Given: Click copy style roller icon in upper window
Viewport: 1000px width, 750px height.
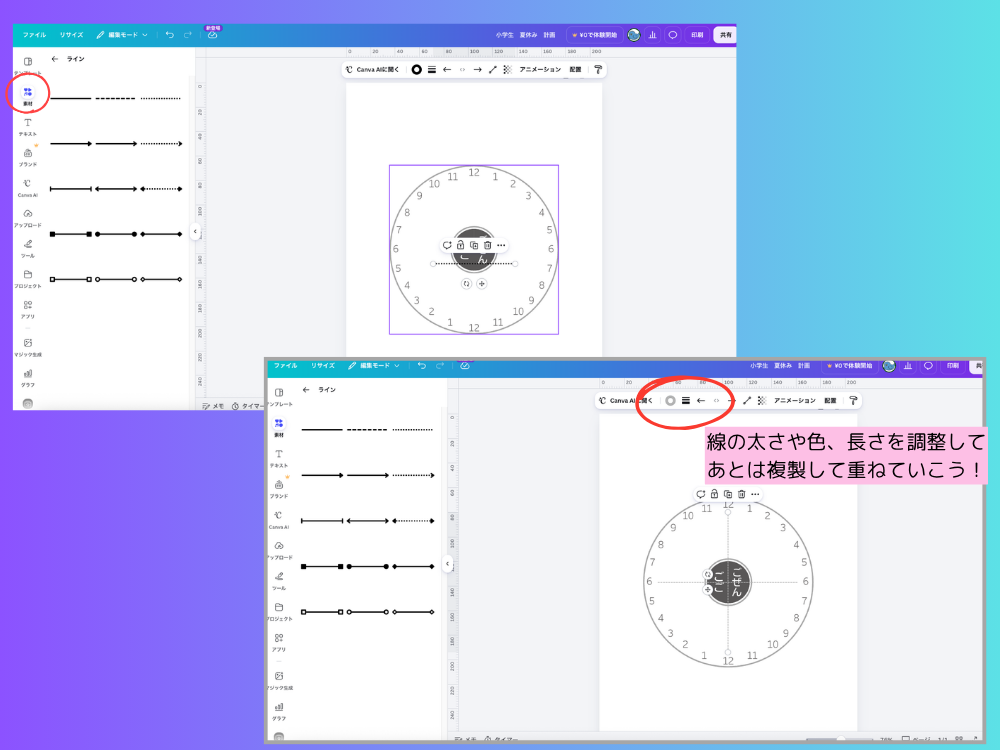Looking at the screenshot, I should (598, 70).
